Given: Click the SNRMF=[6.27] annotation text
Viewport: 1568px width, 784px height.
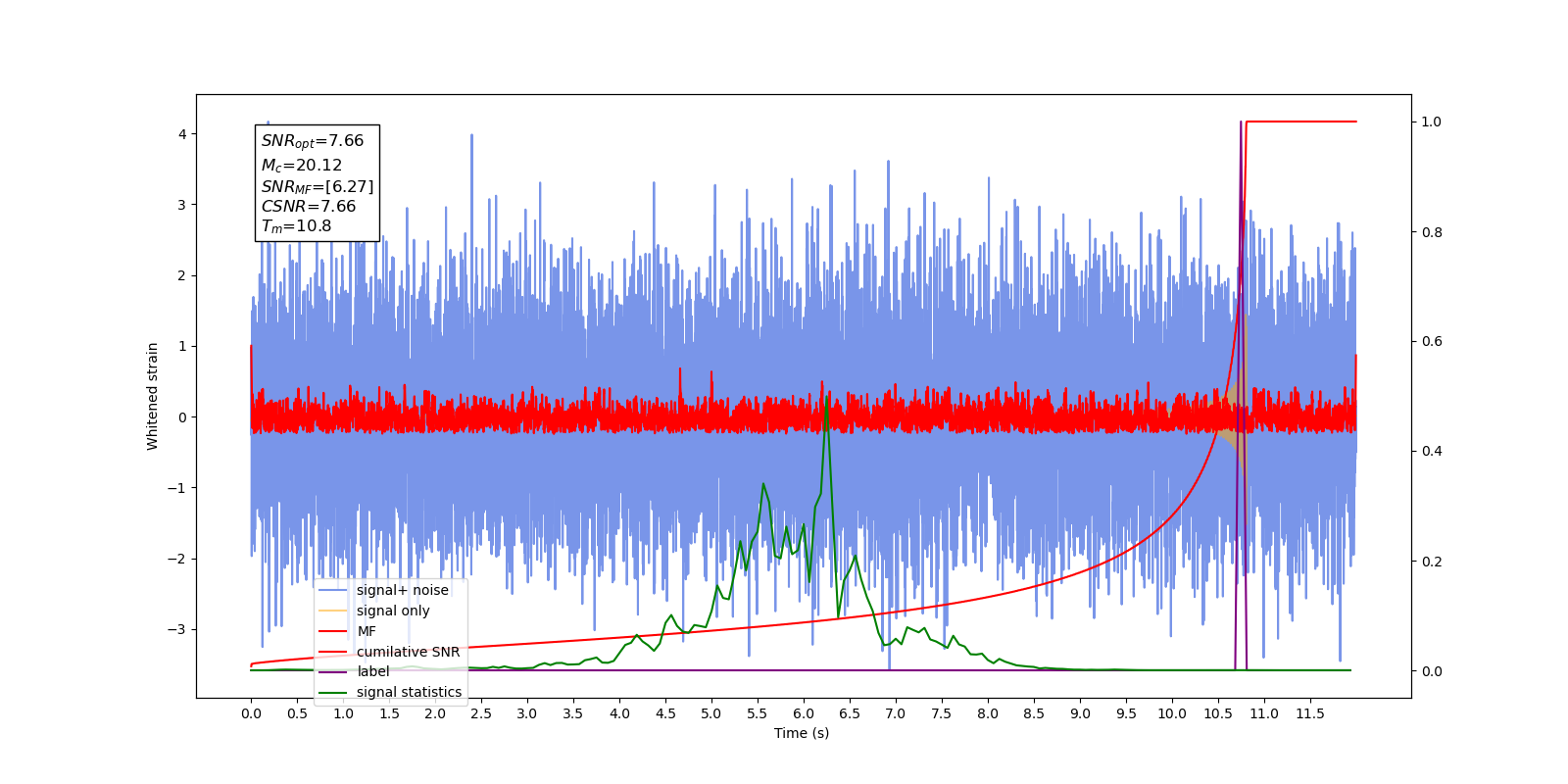Looking at the screenshot, I should tap(318, 186).
